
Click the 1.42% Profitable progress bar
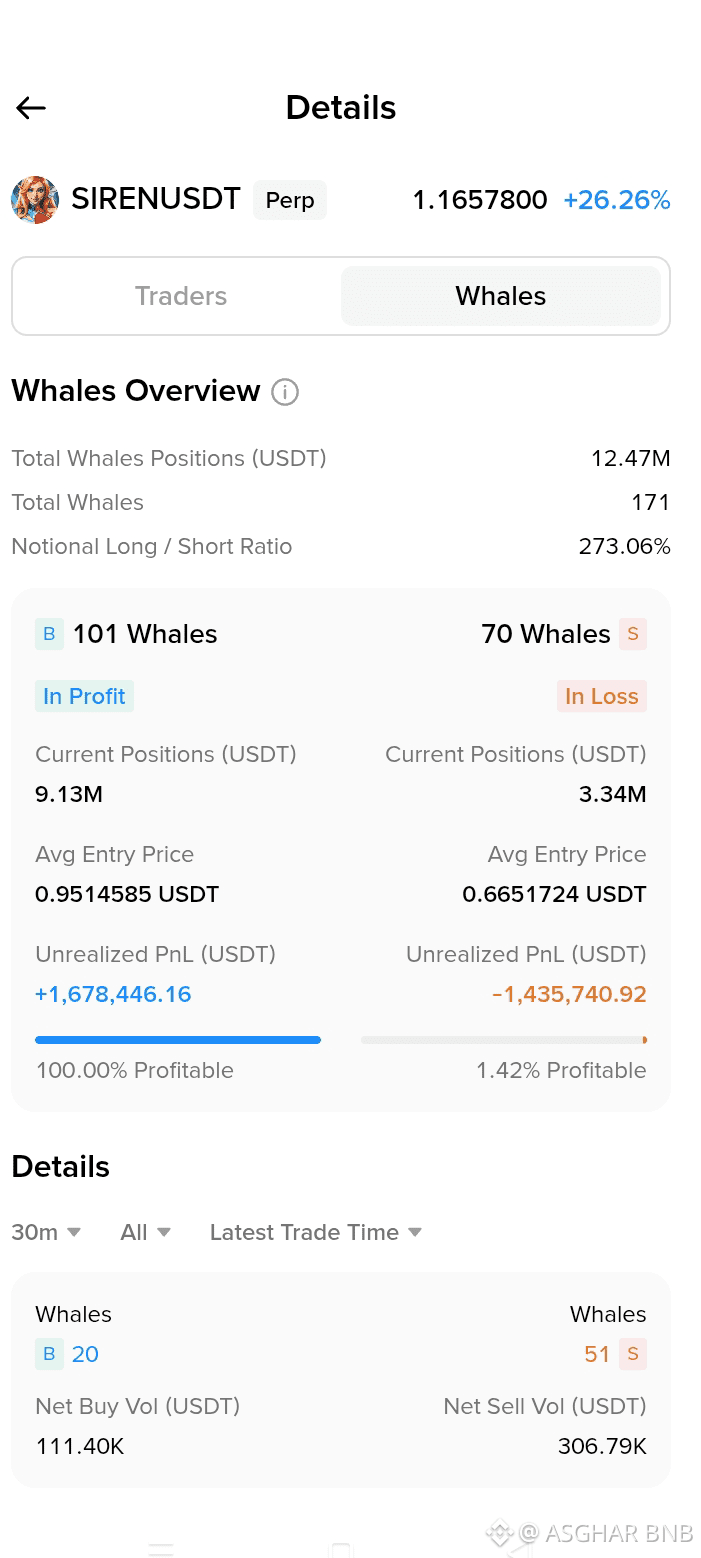pos(504,1040)
